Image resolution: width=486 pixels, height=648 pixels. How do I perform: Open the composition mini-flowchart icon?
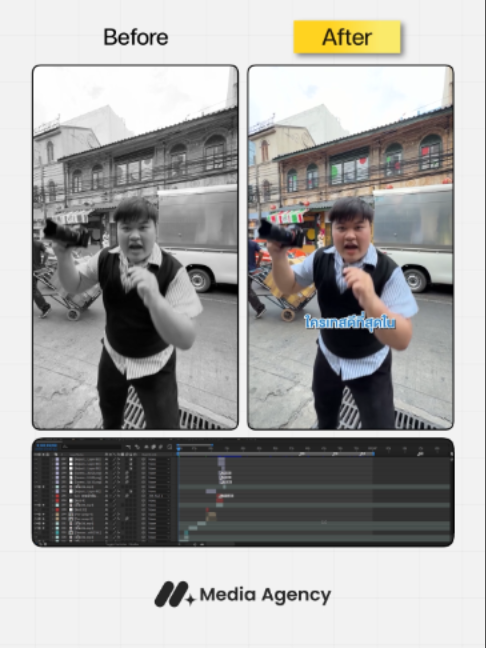pyautogui.click(x=128, y=447)
